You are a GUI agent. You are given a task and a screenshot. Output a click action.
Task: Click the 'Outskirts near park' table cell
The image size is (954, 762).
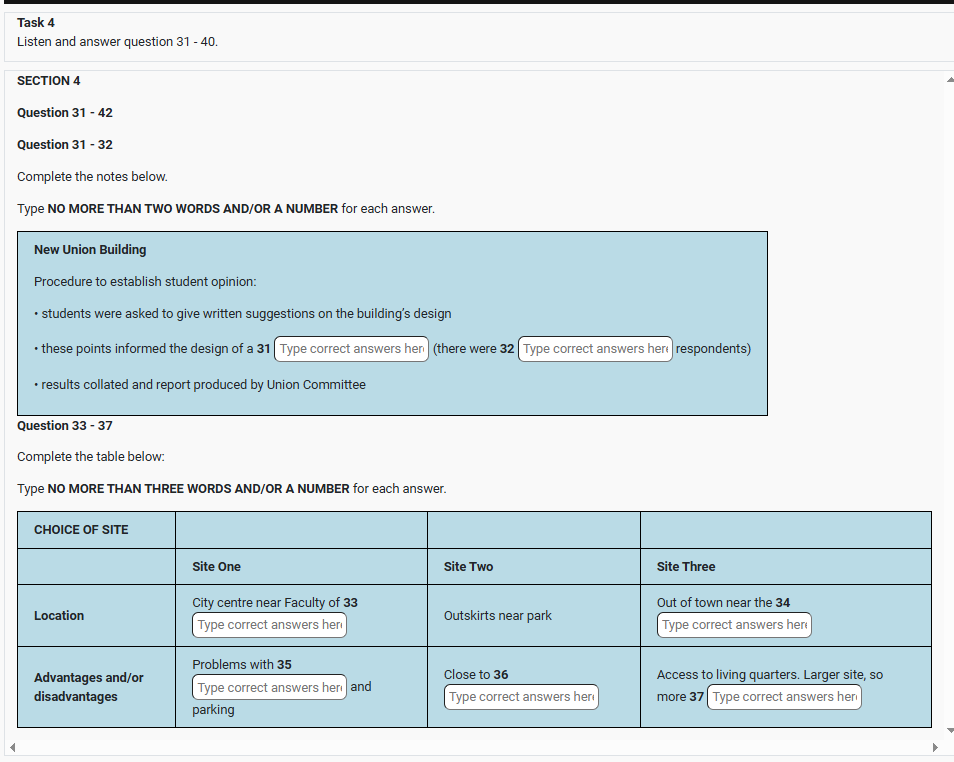coord(498,616)
